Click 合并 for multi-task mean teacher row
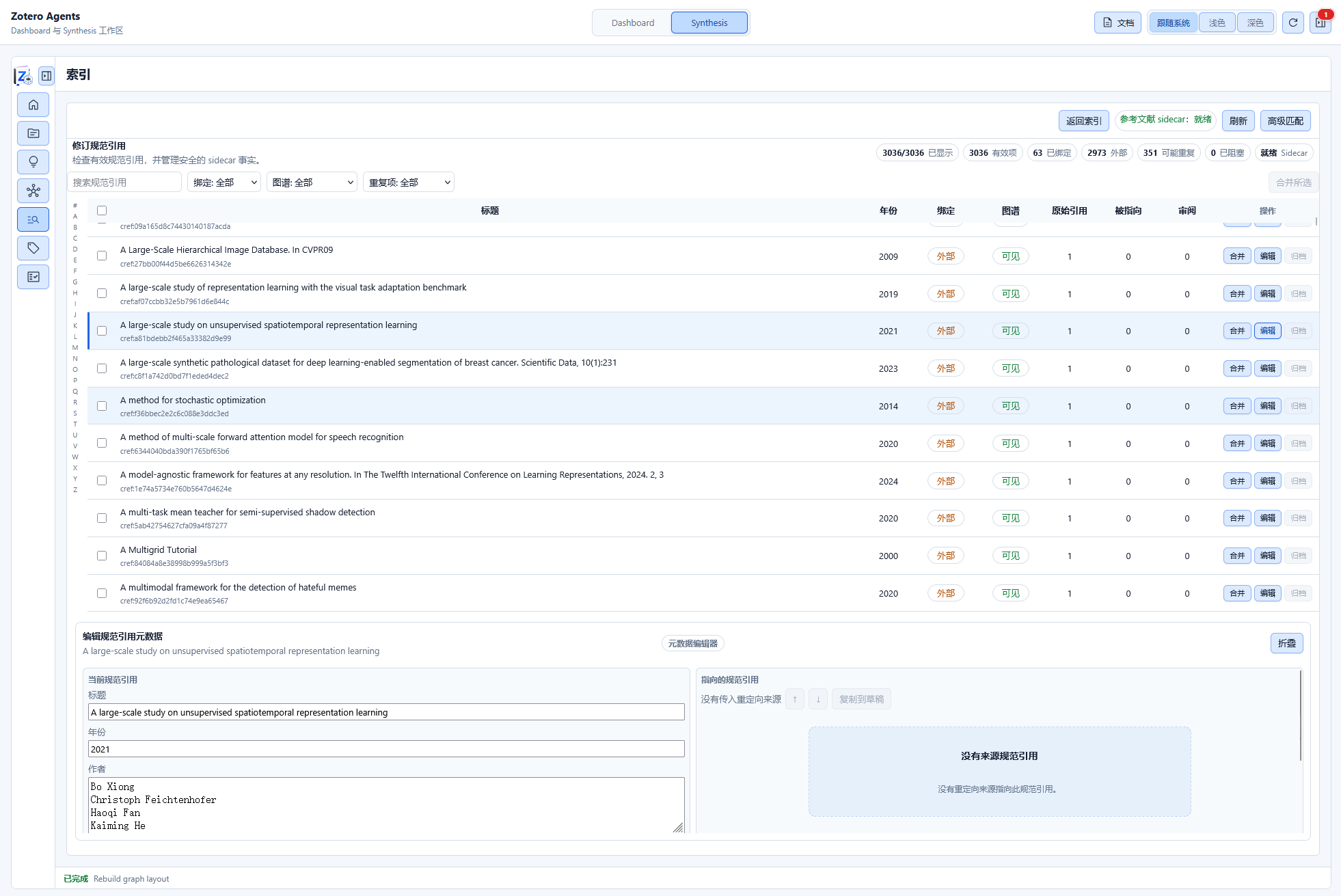 coord(1237,518)
